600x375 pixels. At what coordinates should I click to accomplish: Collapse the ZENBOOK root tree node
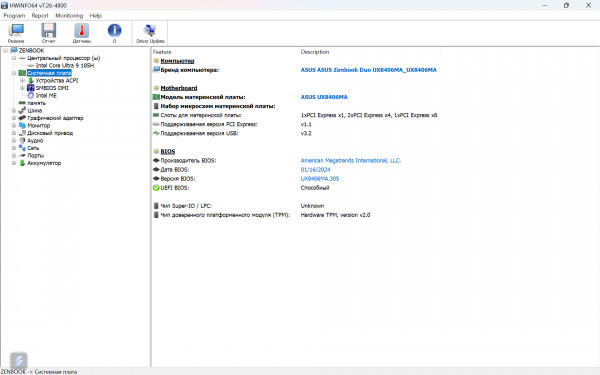5,51
